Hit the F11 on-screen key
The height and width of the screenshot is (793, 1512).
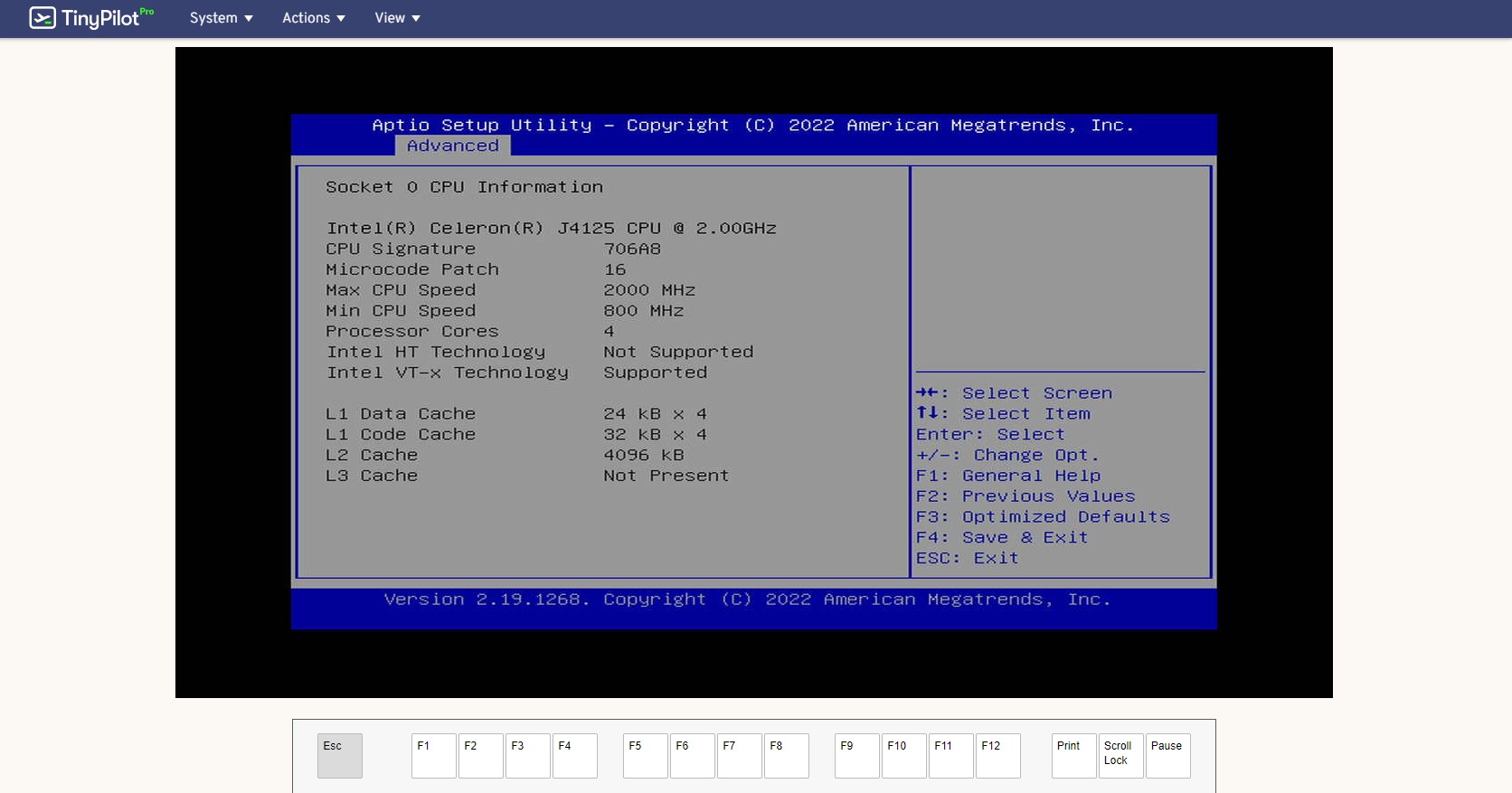950,755
